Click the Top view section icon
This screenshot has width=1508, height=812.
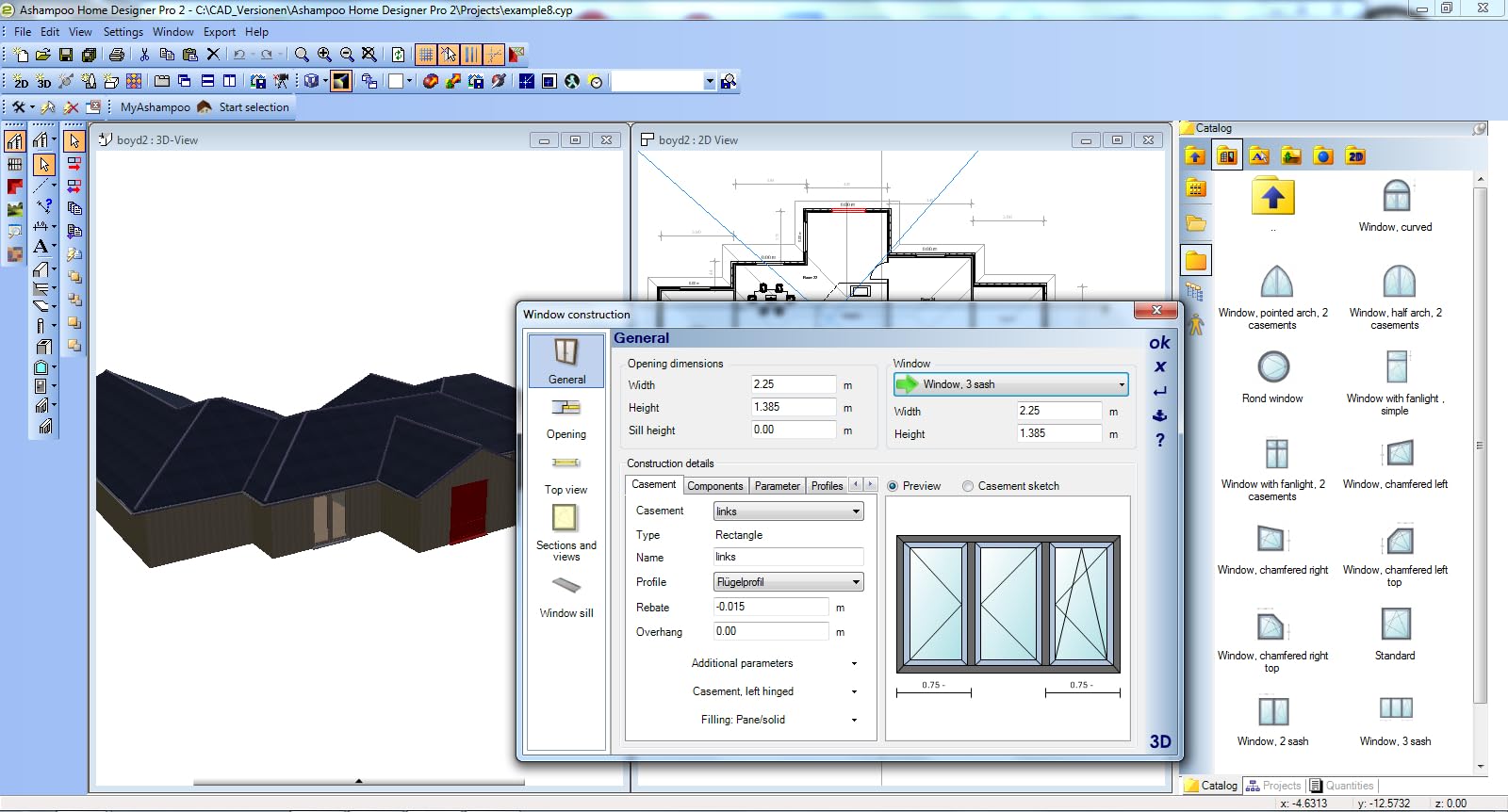coord(565,463)
